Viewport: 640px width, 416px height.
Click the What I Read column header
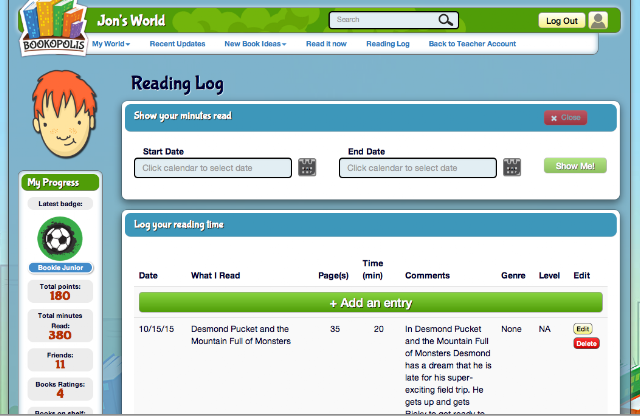coord(216,276)
